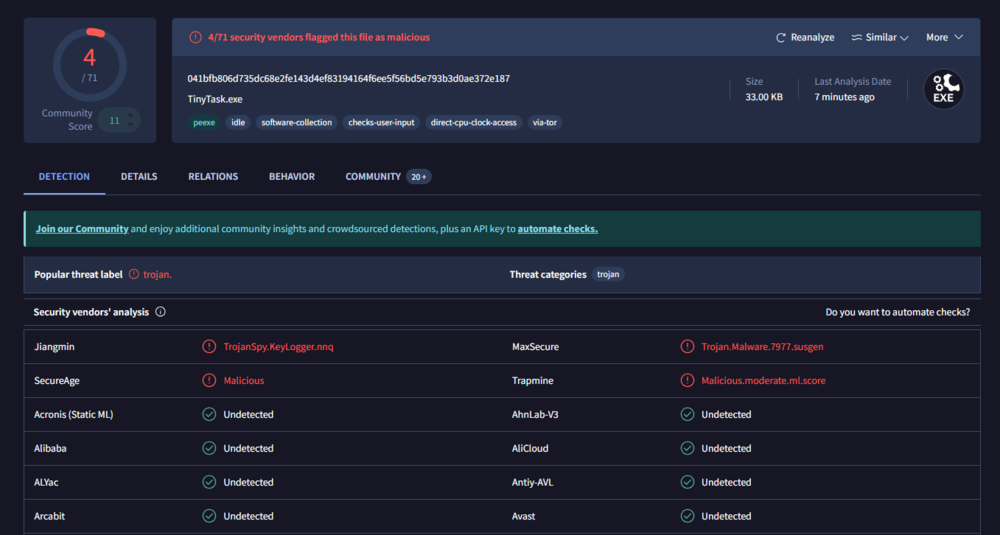
Task: Click the malicious alert icon in header banner
Action: (x=196, y=38)
